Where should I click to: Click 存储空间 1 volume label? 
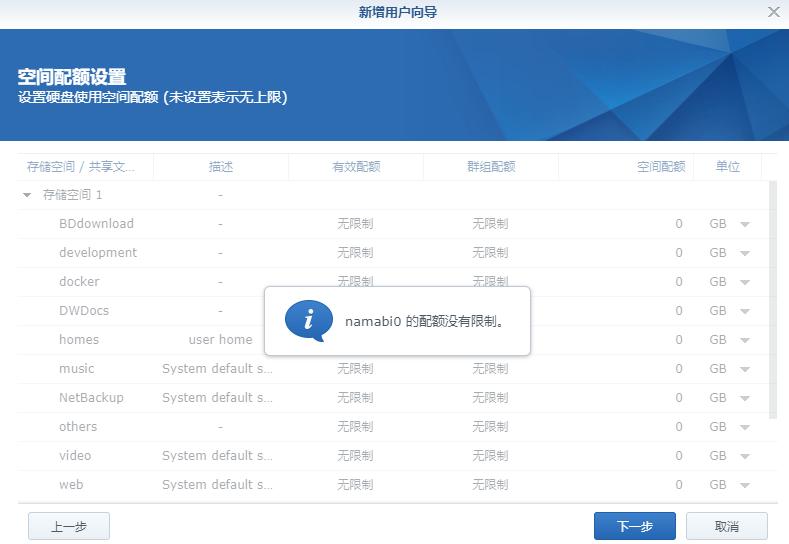pos(72,195)
